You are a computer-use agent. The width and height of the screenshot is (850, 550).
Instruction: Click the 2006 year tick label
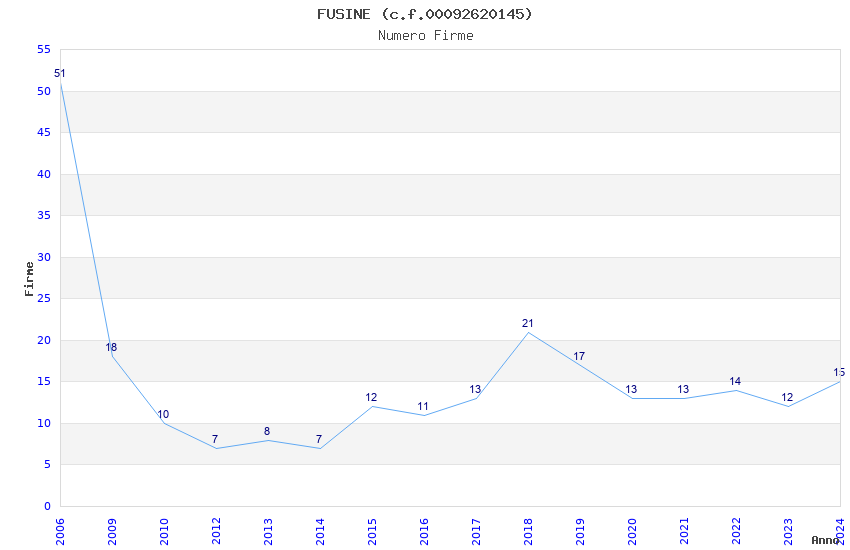(60, 532)
